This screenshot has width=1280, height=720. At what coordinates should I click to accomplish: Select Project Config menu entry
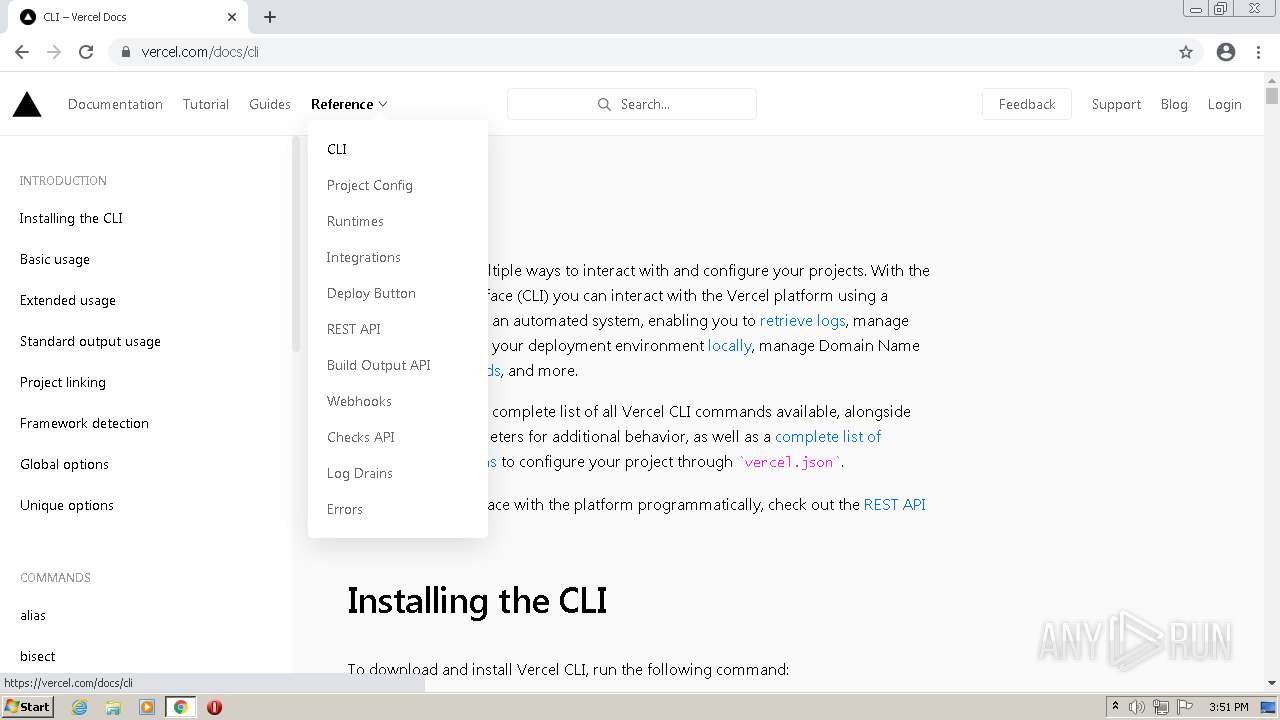370,185
